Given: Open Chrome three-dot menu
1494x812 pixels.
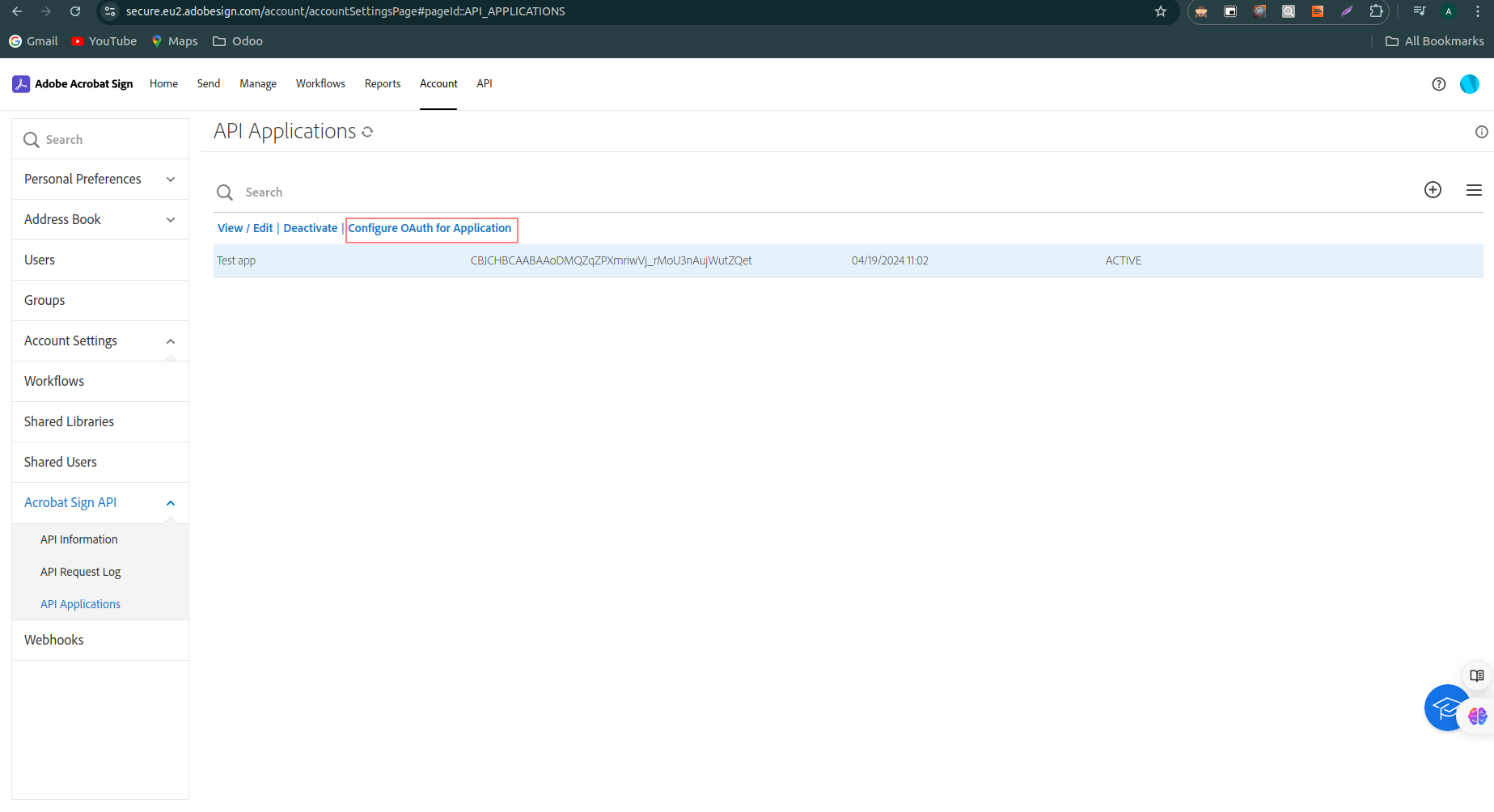Looking at the screenshot, I should [1478, 11].
